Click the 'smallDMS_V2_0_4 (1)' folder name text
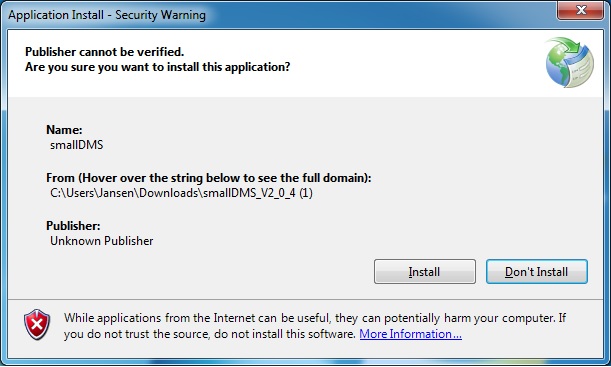 [x=258, y=193]
